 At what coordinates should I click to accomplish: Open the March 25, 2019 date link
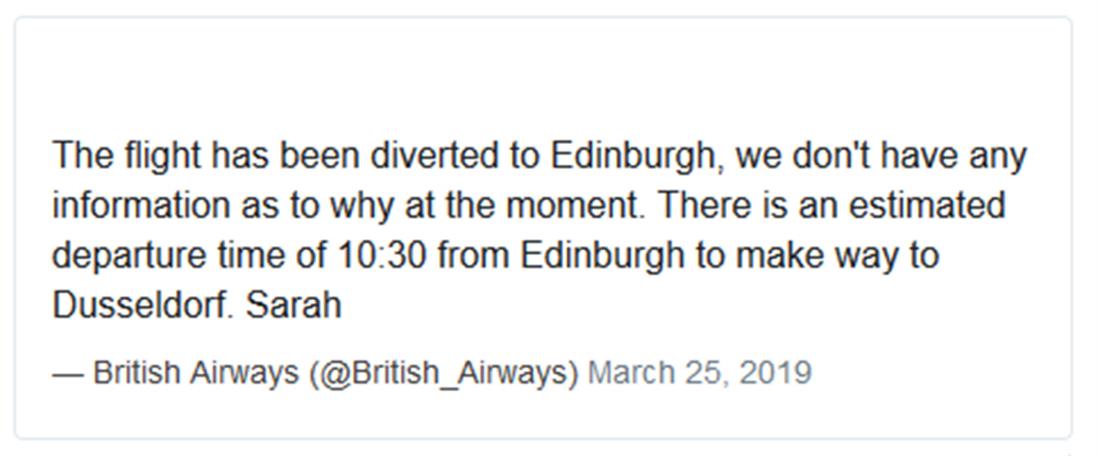click(x=699, y=373)
